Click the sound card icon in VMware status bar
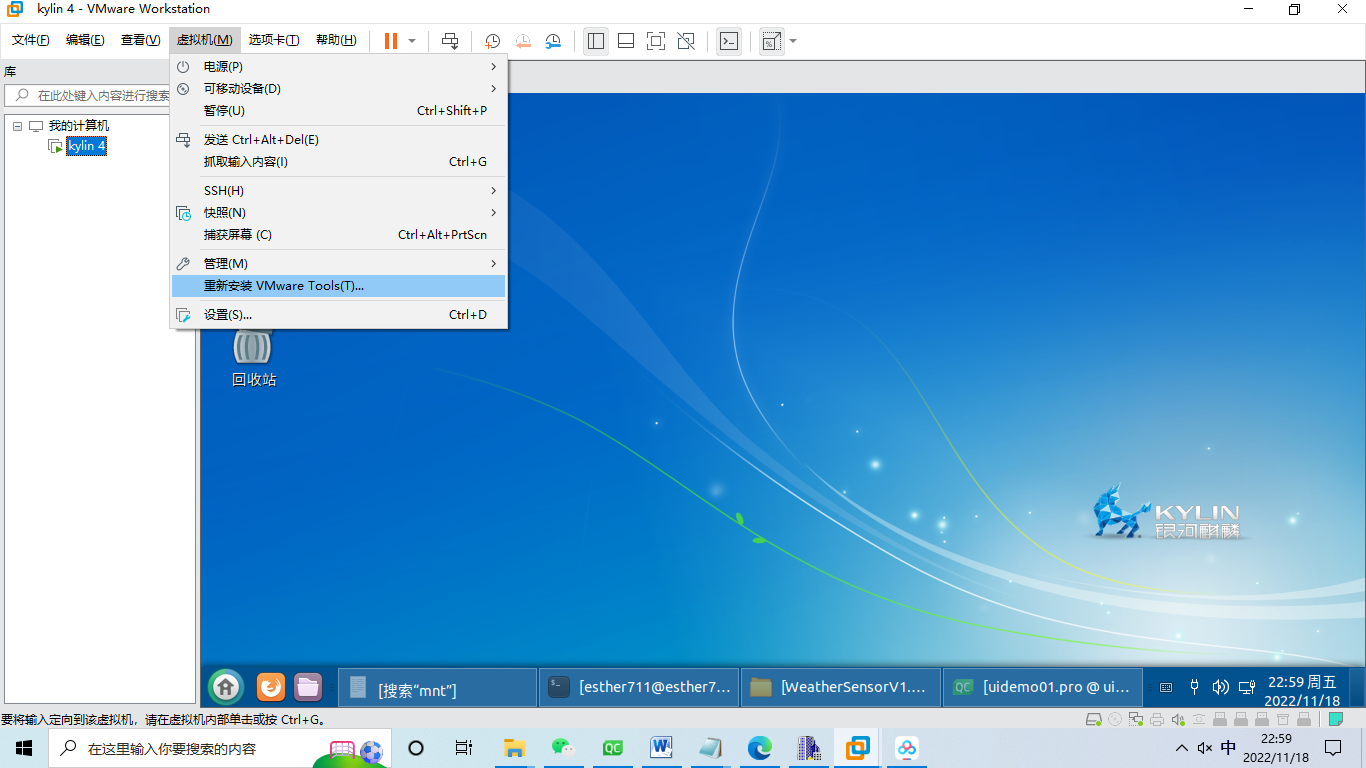 [1177, 720]
